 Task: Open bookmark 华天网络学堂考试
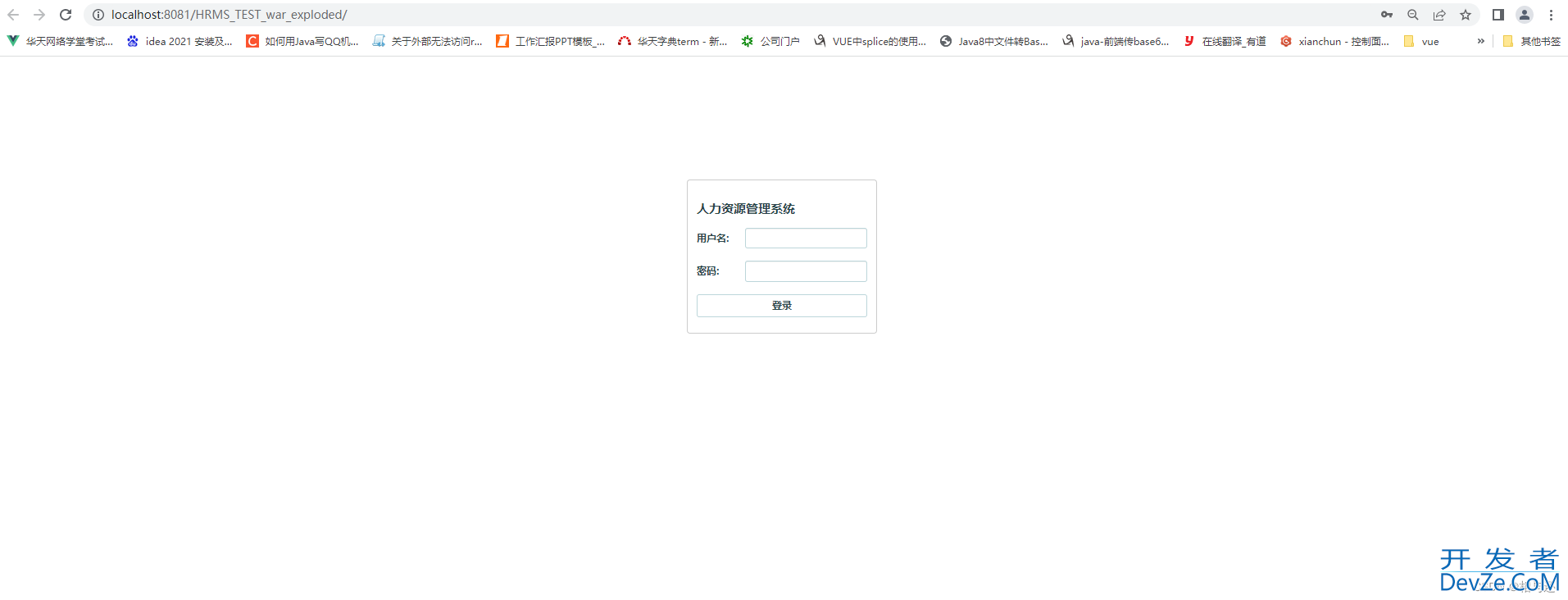60,41
